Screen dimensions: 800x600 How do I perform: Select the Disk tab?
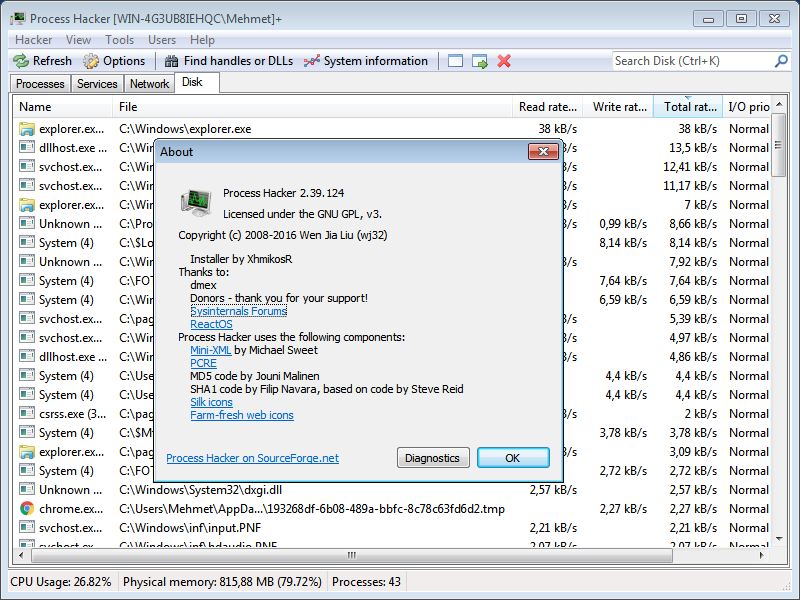coord(197,82)
